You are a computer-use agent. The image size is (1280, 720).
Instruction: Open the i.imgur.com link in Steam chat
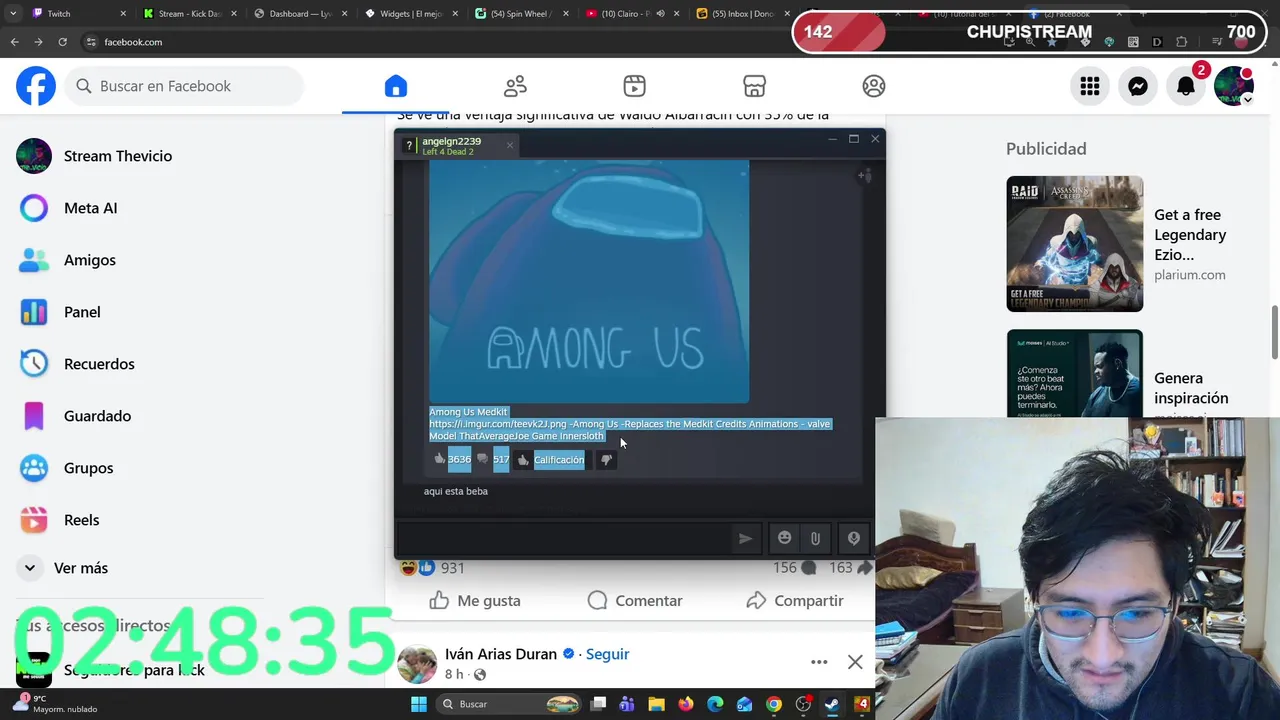(498, 424)
